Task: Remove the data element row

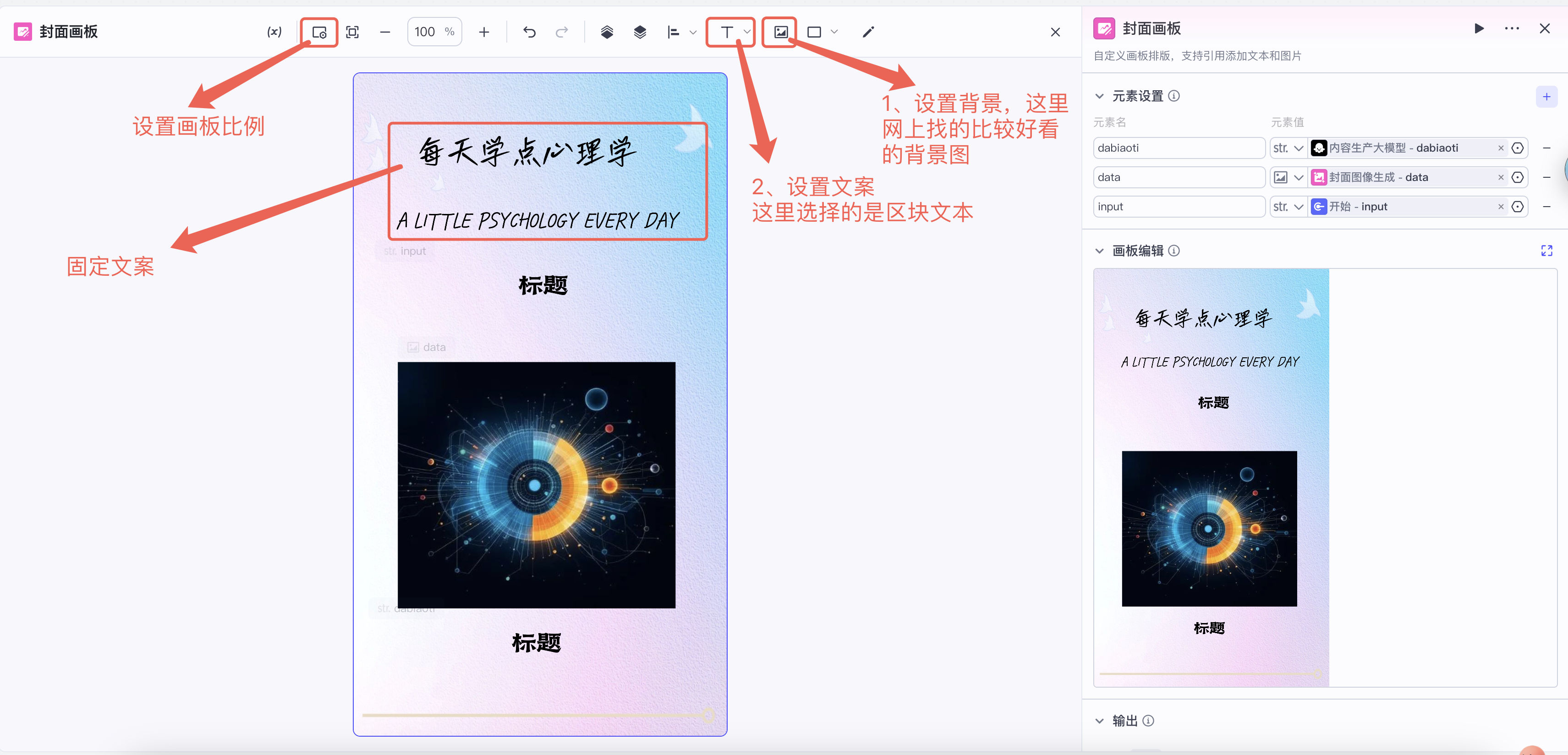Action: 1546,178
